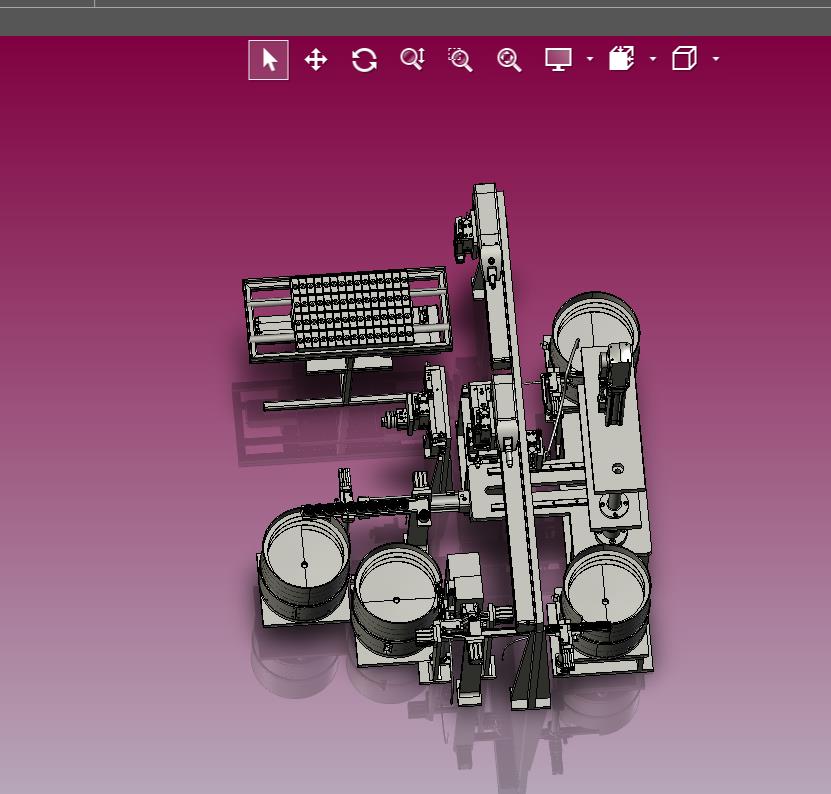
Task: Choose the zoom window selection tool
Action: (460, 59)
